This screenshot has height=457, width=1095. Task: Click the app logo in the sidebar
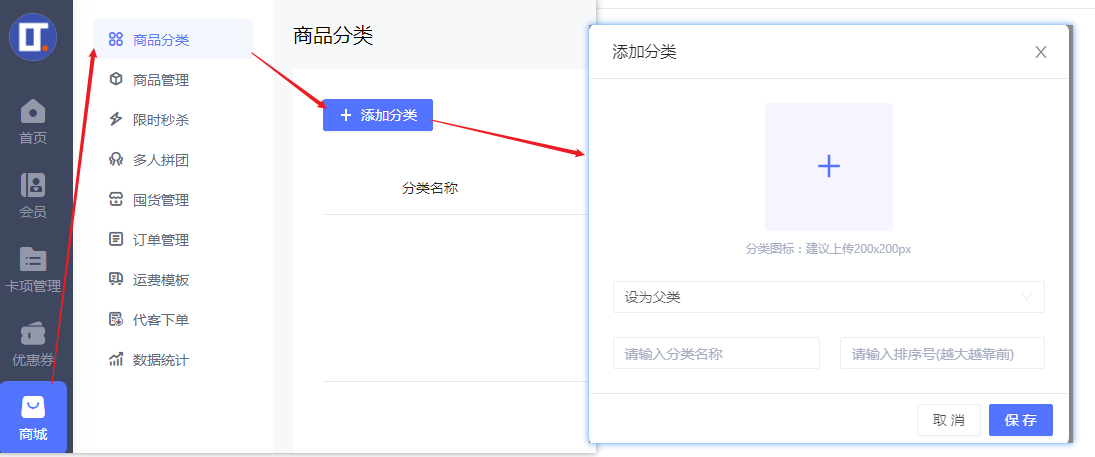coord(34,38)
